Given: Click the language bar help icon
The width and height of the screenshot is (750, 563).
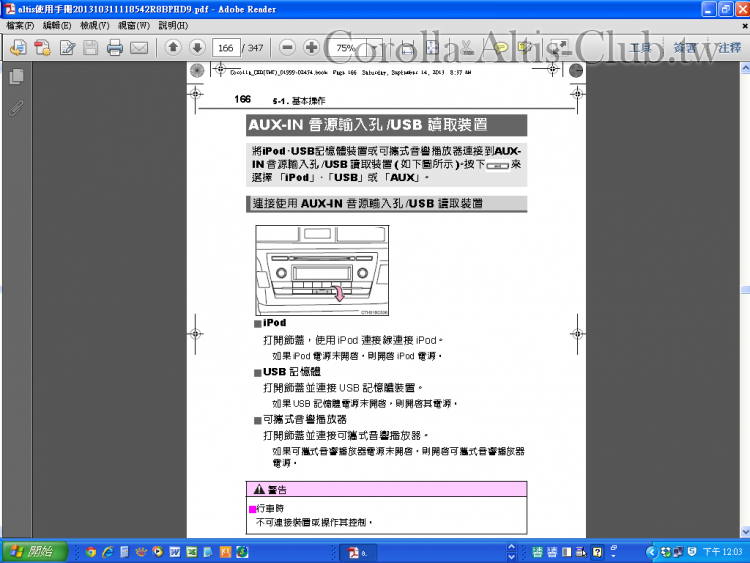Looking at the screenshot, I should [597, 552].
